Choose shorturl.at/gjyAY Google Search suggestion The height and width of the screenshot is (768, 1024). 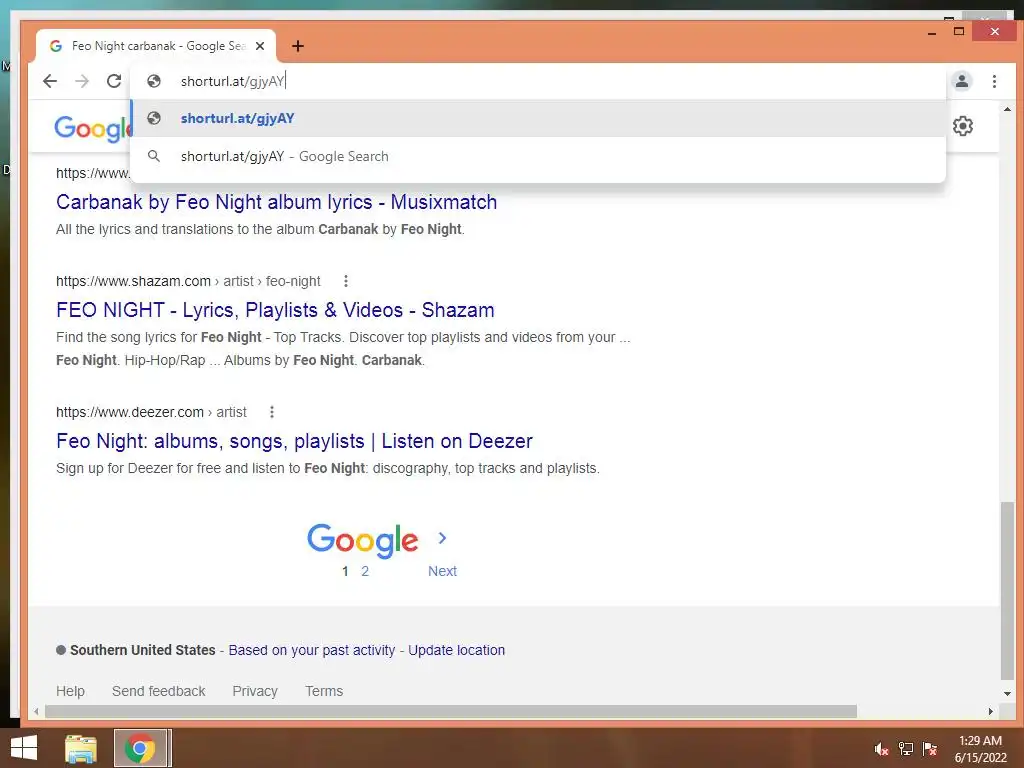click(x=538, y=156)
